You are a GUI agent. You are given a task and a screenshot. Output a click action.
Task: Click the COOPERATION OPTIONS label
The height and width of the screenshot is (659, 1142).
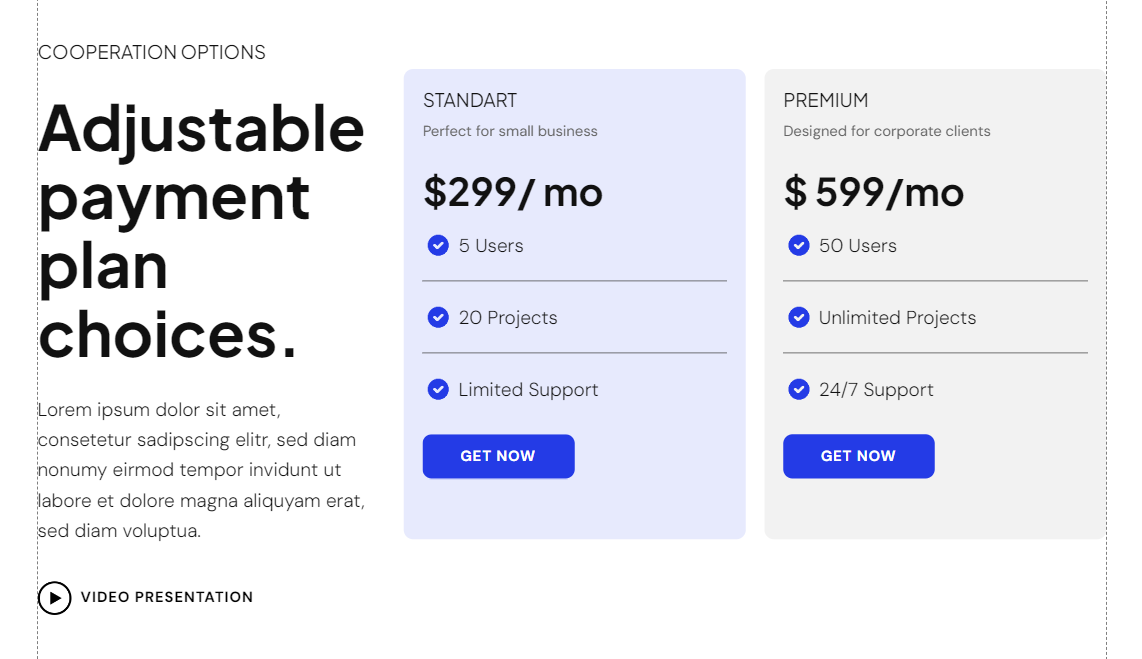pos(152,52)
